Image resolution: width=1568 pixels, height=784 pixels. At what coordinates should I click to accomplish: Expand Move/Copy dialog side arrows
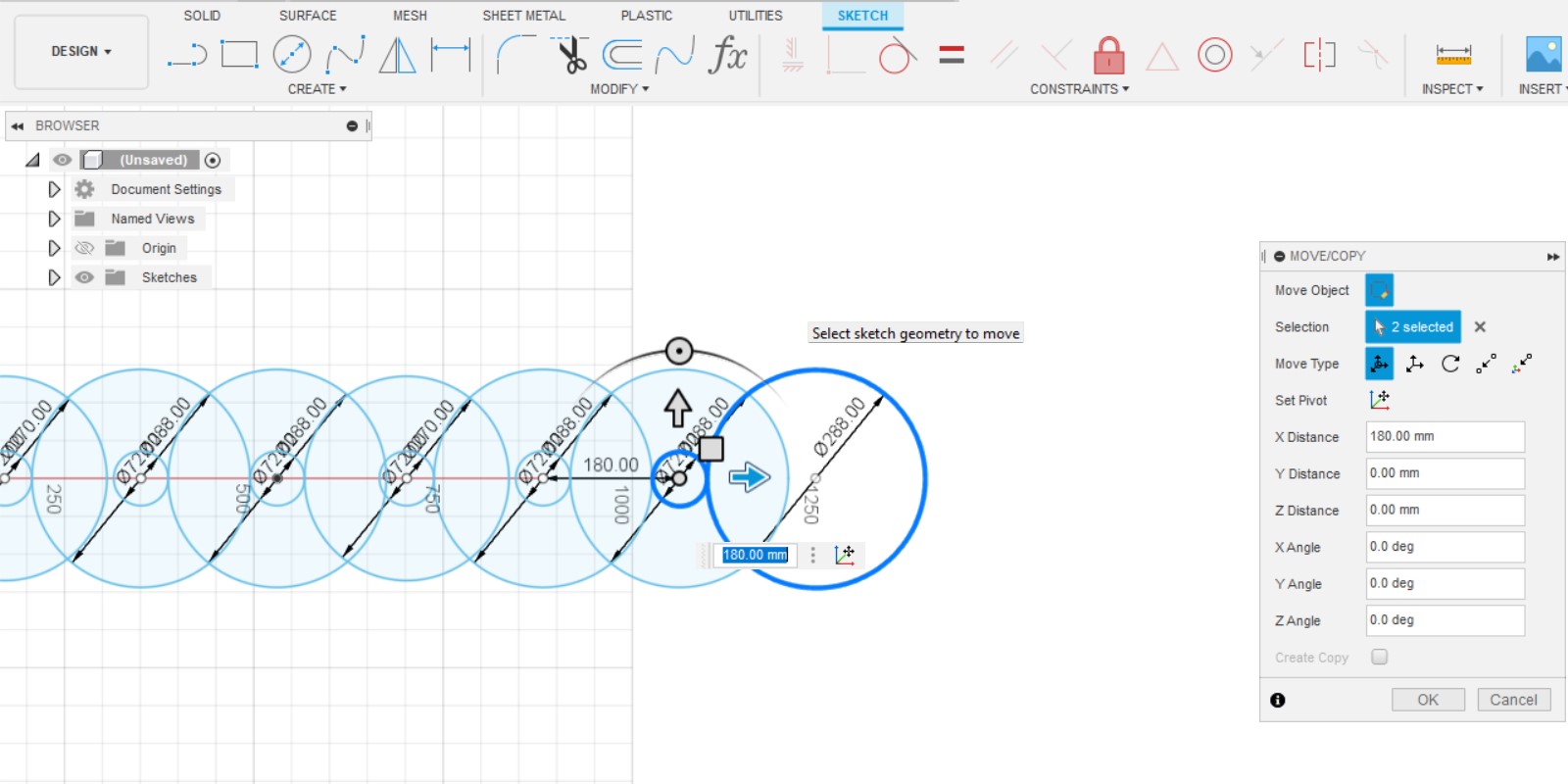pos(1553,257)
